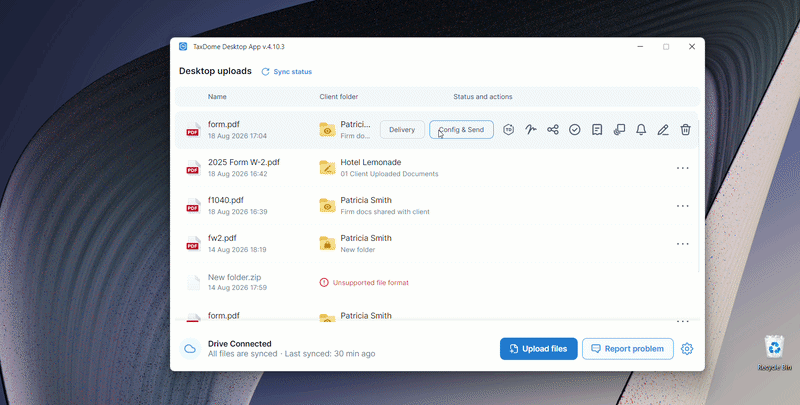Click the TD hexagon icon on form.pdf row

click(x=508, y=130)
